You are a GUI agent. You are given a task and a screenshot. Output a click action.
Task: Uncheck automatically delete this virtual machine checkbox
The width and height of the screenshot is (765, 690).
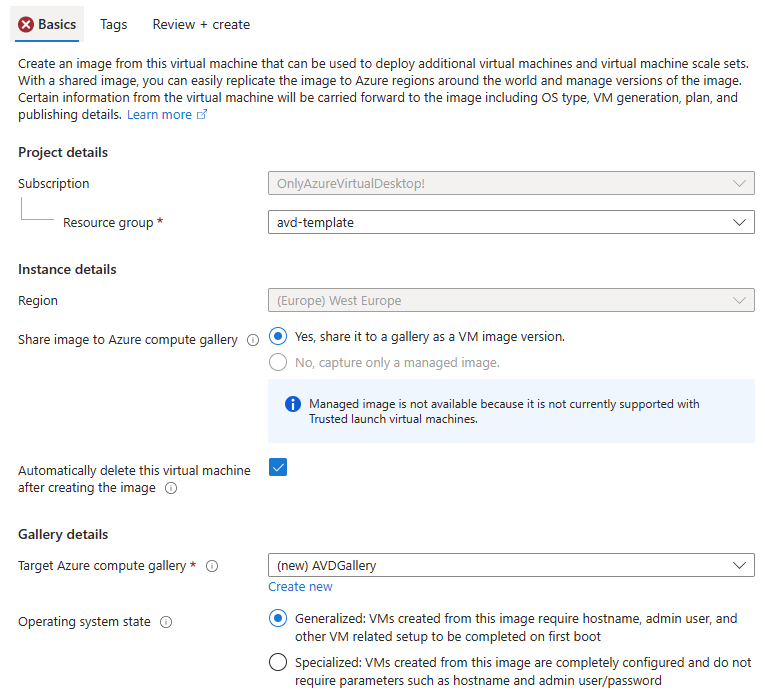(x=278, y=467)
